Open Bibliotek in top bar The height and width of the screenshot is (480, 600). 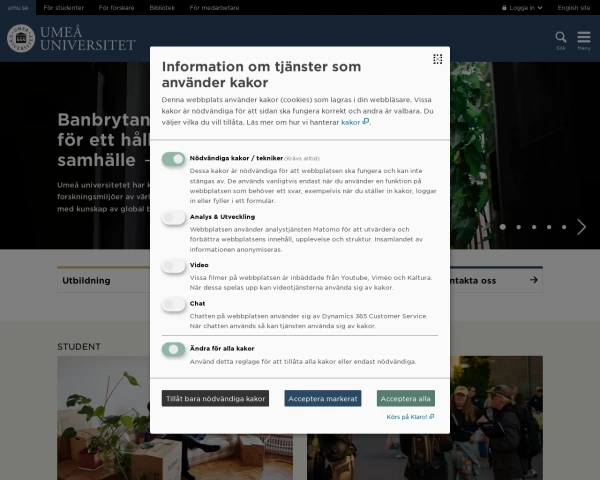pyautogui.click(x=162, y=8)
